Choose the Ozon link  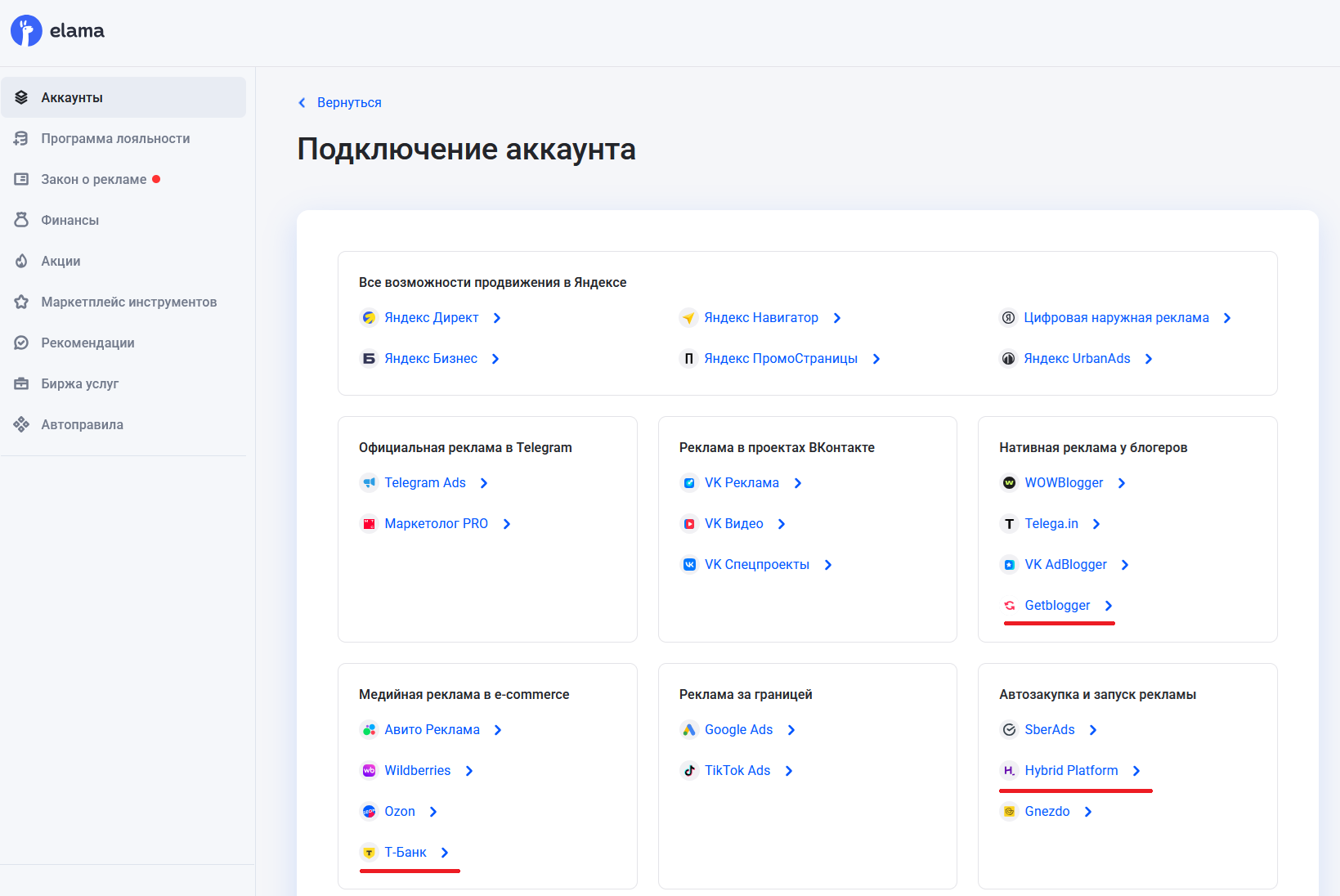(x=400, y=812)
